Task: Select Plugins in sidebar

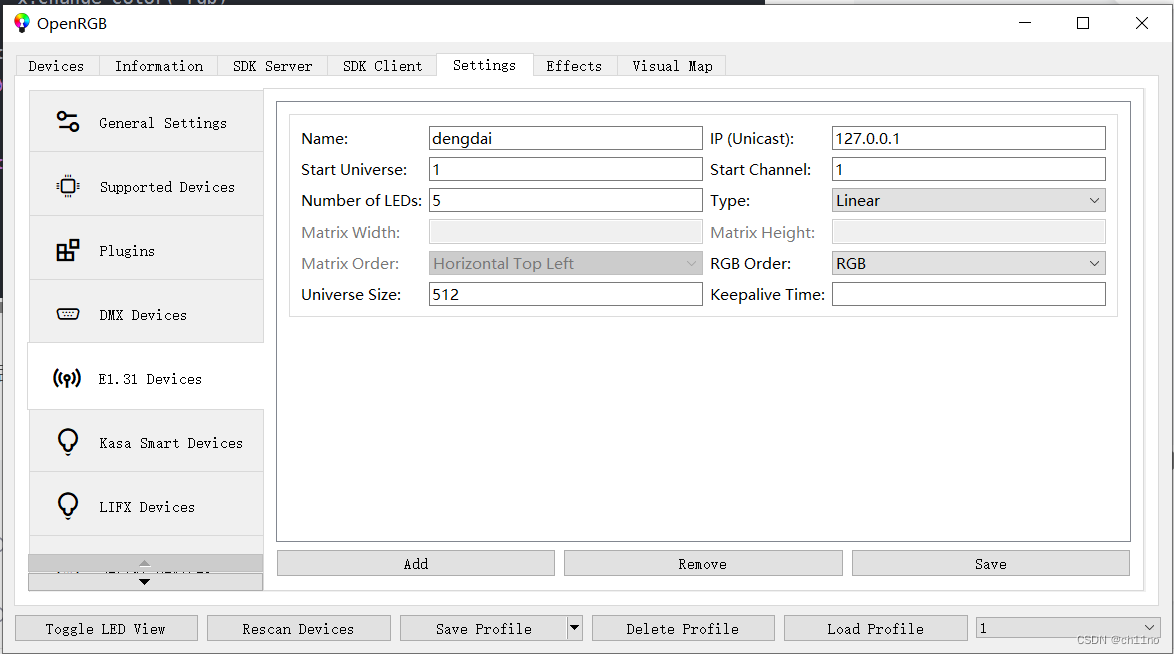Action: click(146, 250)
